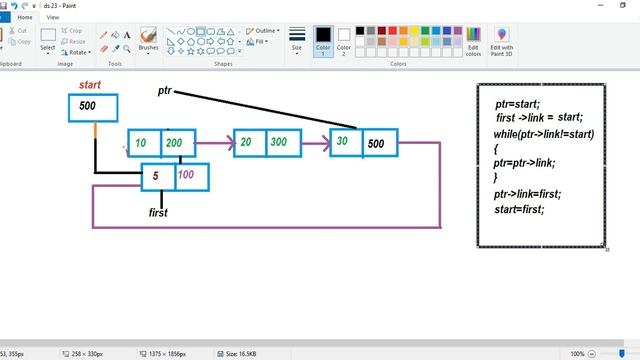640x360 pixels.
Task: Activate Color 1 foreground selector
Action: pyautogui.click(x=323, y=41)
